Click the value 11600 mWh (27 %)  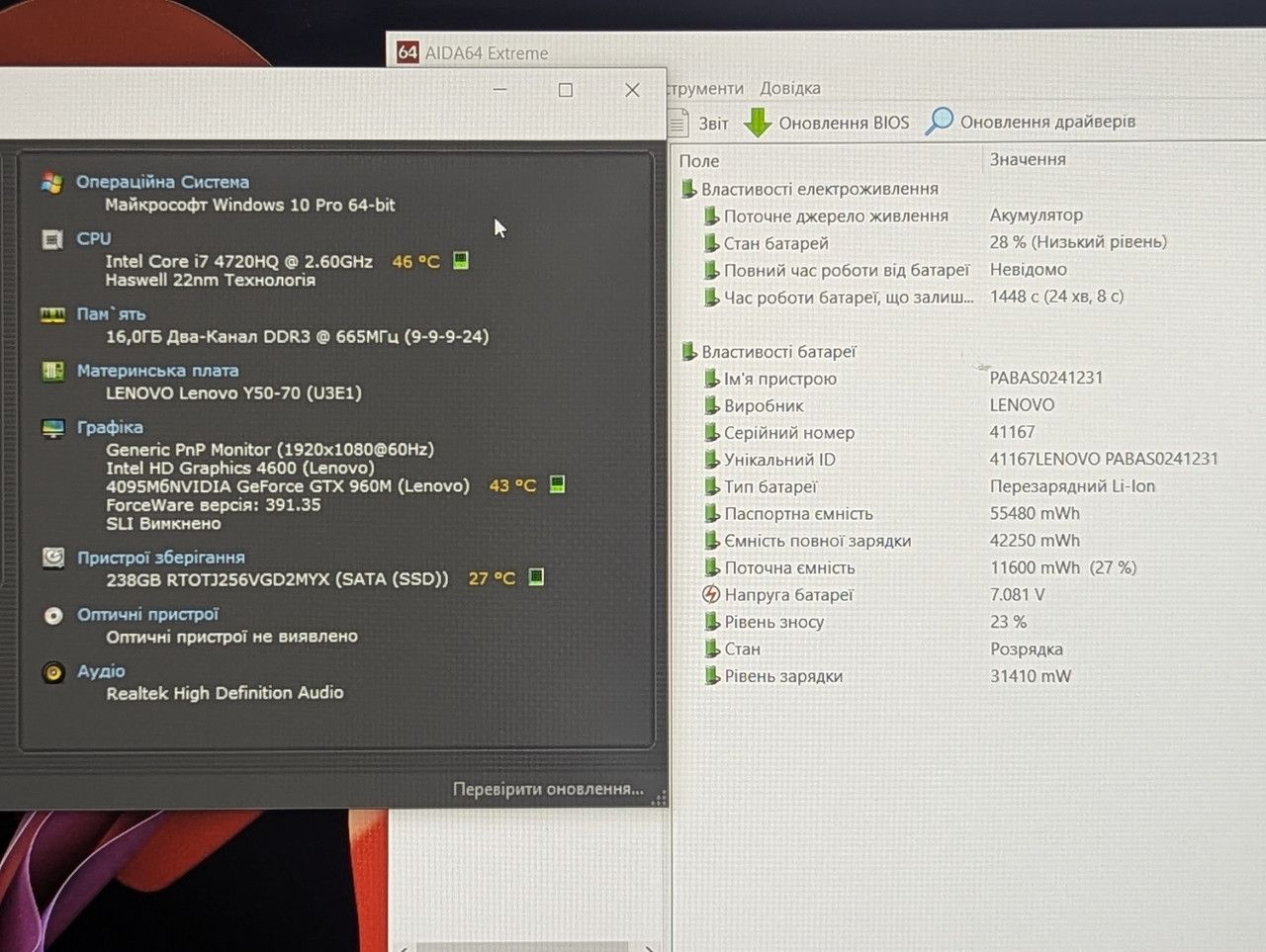coord(1063,567)
